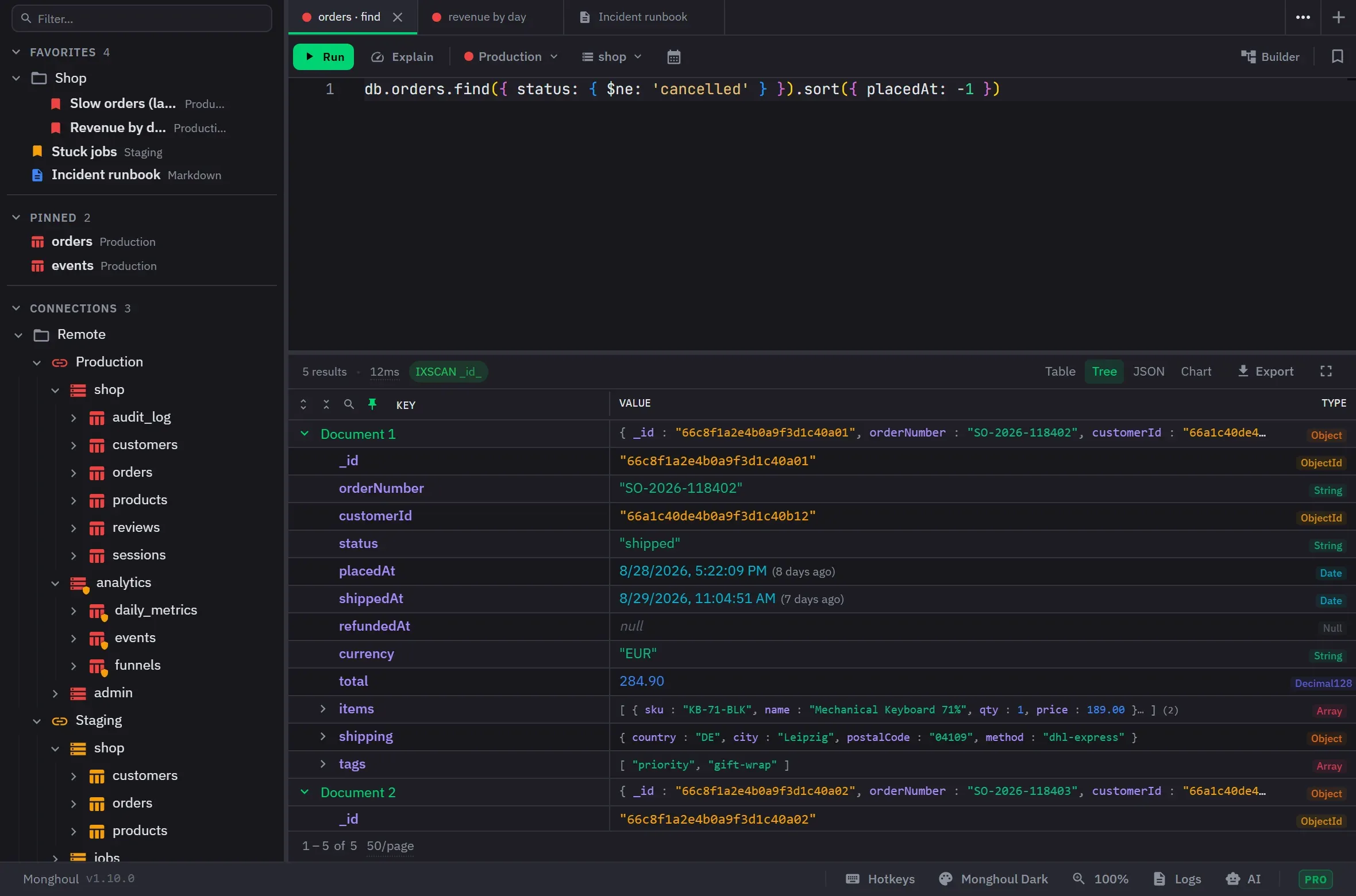
Task: Collapse the PINNED section
Action: coord(17,218)
